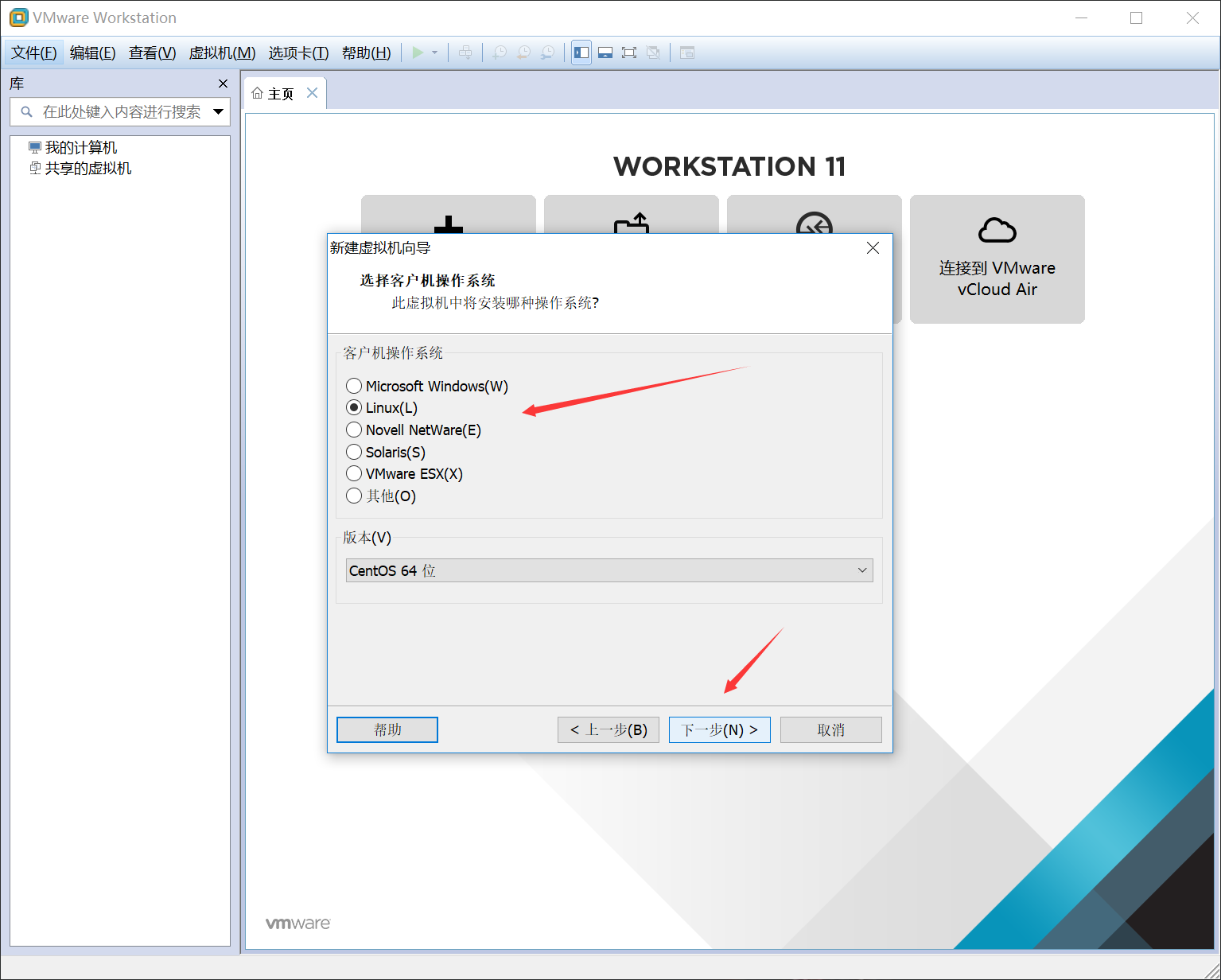The image size is (1221, 980).
Task: Select 共享的虚拟机 in the library tree
Action: (80, 169)
